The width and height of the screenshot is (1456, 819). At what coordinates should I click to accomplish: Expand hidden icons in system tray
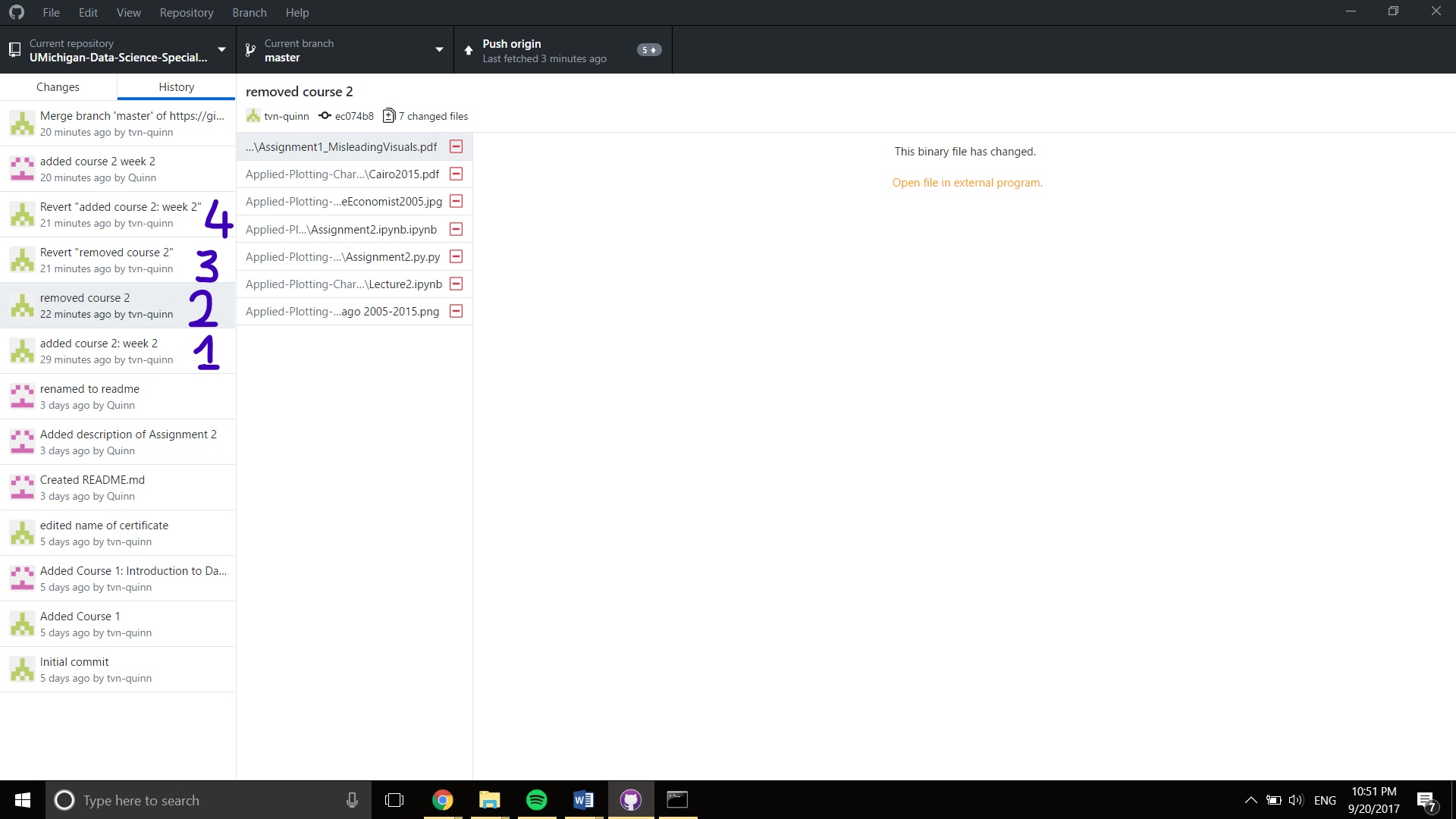click(1250, 800)
